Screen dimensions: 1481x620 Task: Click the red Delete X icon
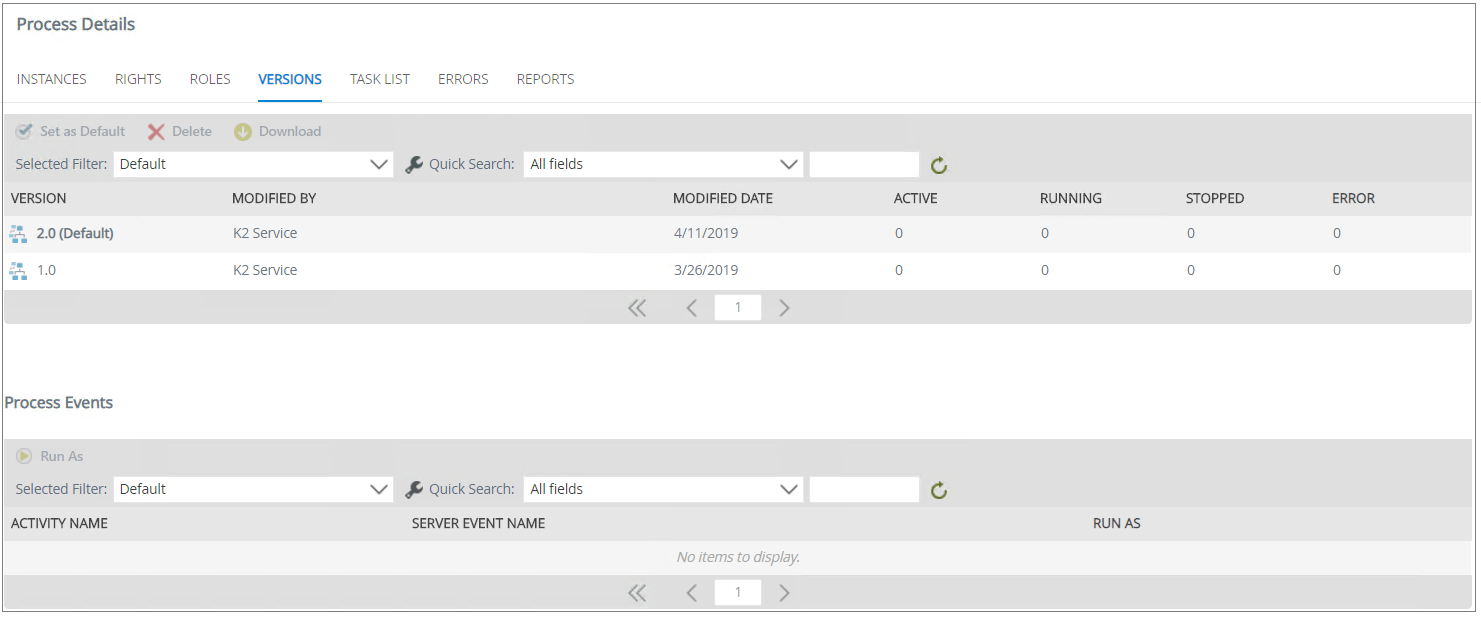click(156, 132)
